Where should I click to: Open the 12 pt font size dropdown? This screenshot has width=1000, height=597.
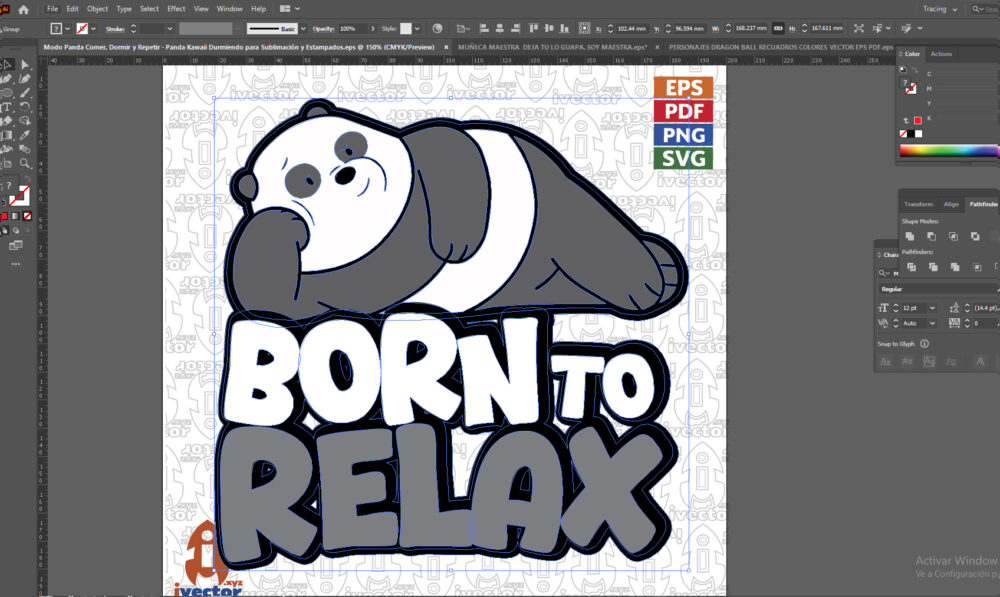click(x=932, y=308)
